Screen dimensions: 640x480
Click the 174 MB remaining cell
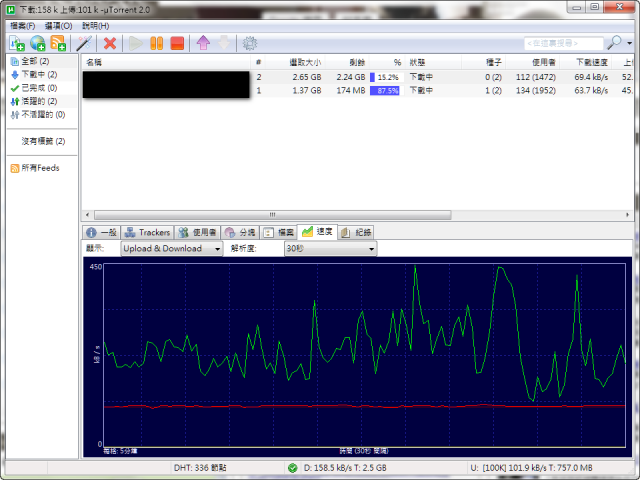click(x=351, y=91)
